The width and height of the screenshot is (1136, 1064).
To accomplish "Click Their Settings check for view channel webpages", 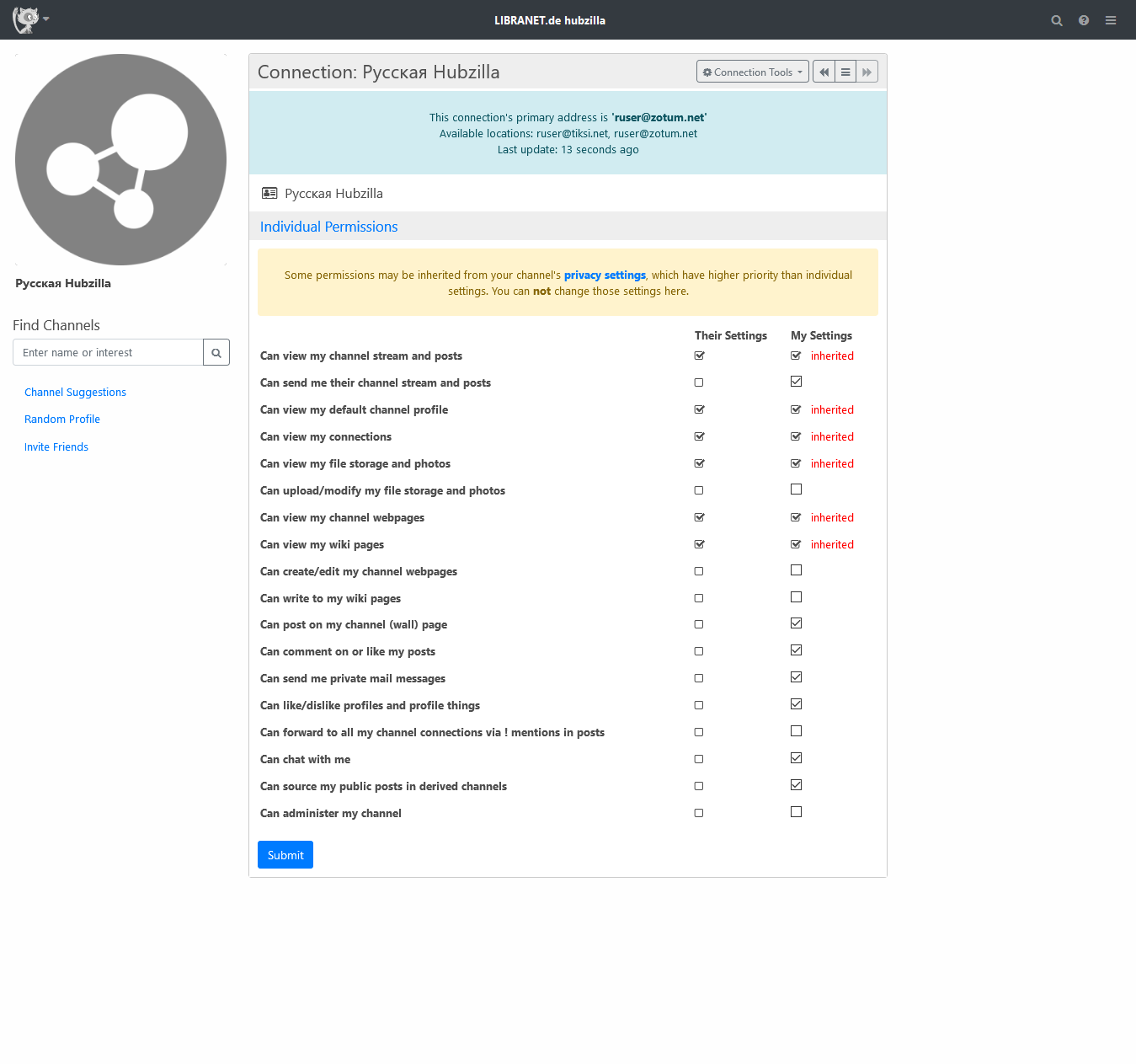I will tap(699, 517).
